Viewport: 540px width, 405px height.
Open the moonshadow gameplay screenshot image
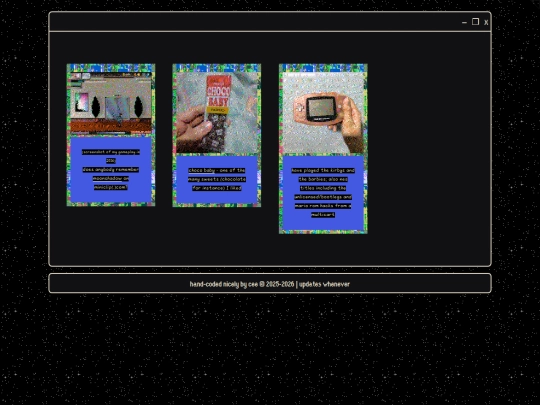[x=111, y=103]
